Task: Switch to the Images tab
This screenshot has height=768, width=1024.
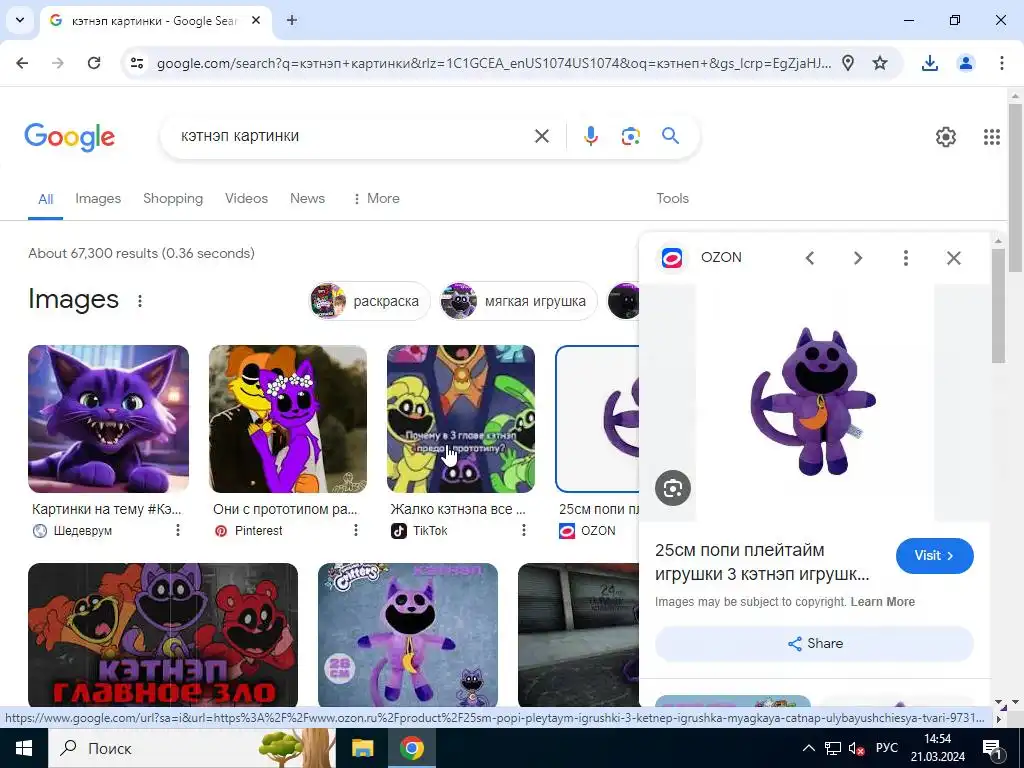Action: [98, 199]
